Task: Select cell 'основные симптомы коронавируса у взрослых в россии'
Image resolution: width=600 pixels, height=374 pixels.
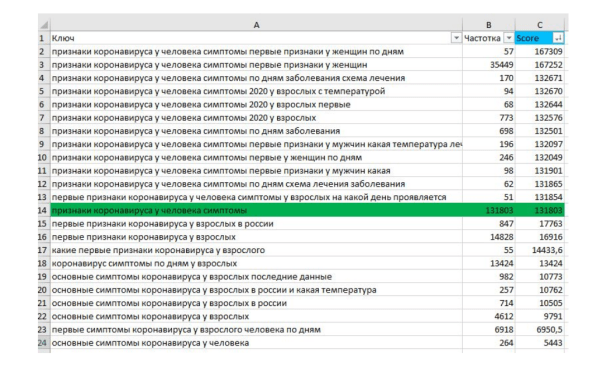Action: click(256, 303)
